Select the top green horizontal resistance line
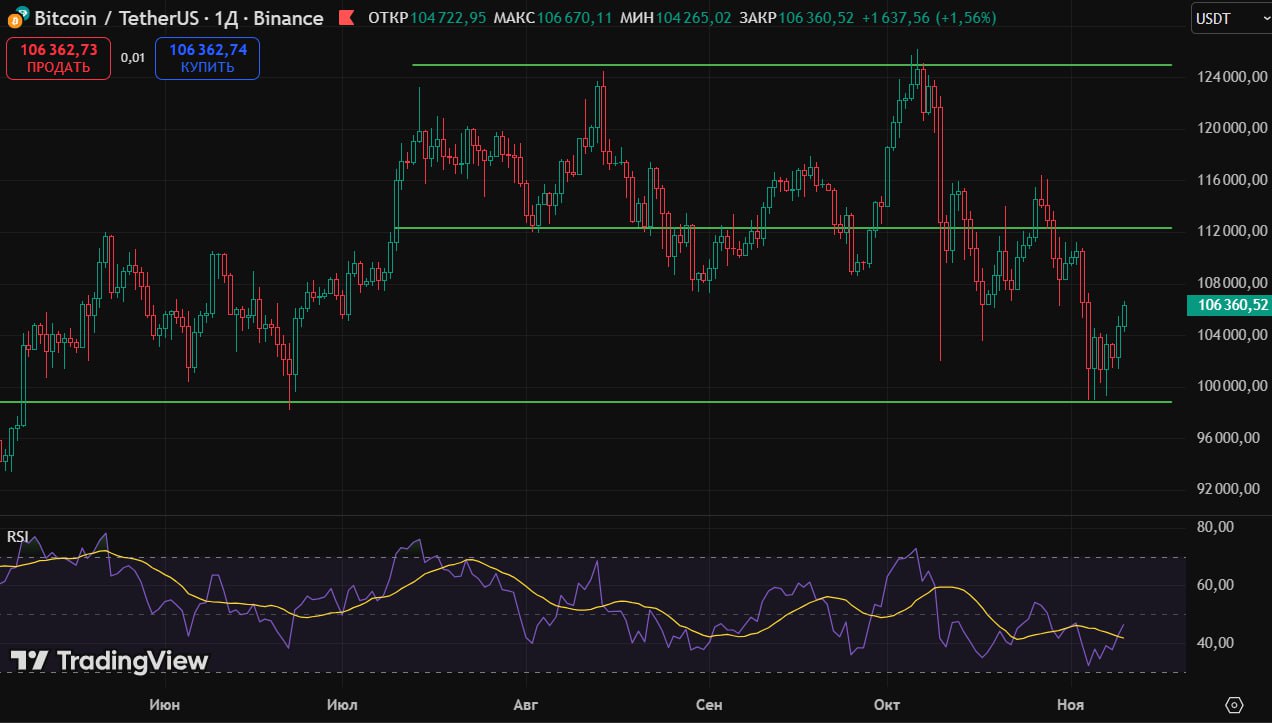The height and width of the screenshot is (723, 1272). tap(700, 65)
